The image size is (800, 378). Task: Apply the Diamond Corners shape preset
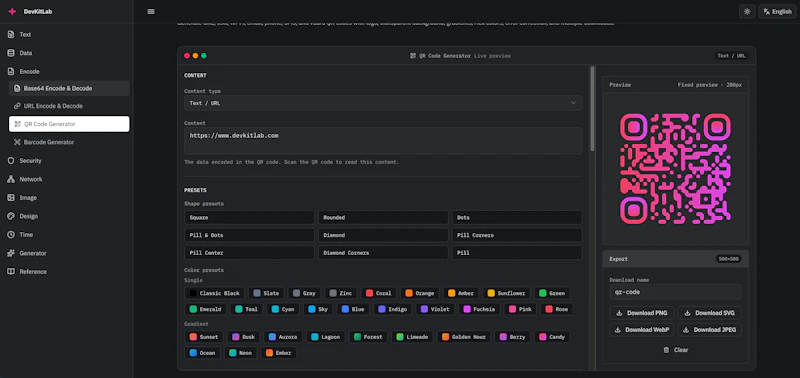pyautogui.click(x=383, y=253)
